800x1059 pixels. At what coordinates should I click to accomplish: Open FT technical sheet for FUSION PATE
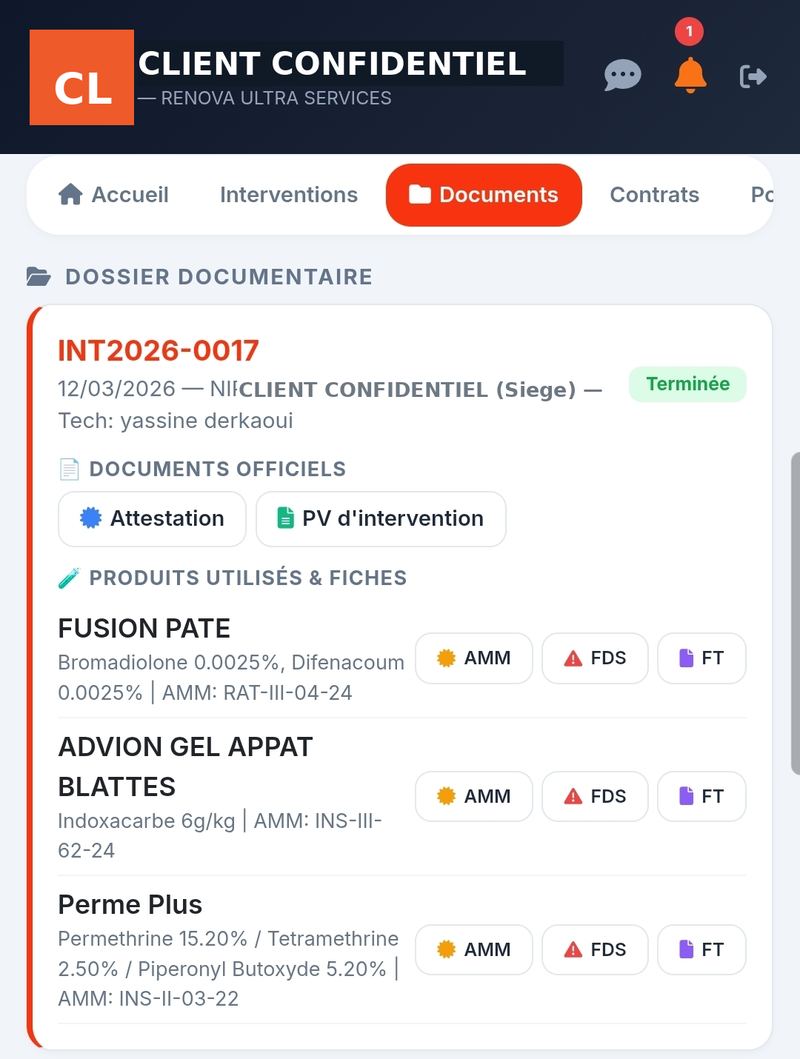[x=701, y=658]
